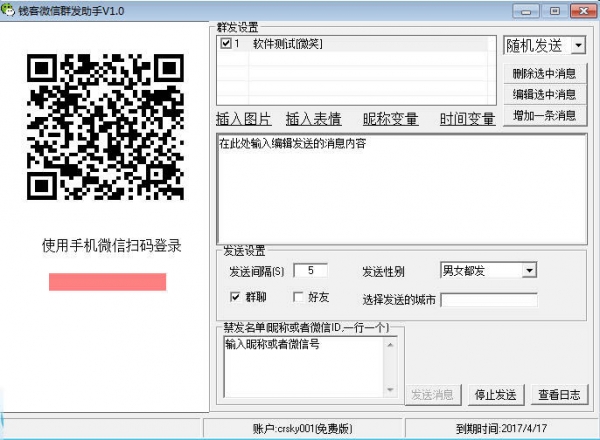Viewport: 600px width, 440px height.
Task: Click the 选择发送的城市 input field
Action: (x=489, y=300)
